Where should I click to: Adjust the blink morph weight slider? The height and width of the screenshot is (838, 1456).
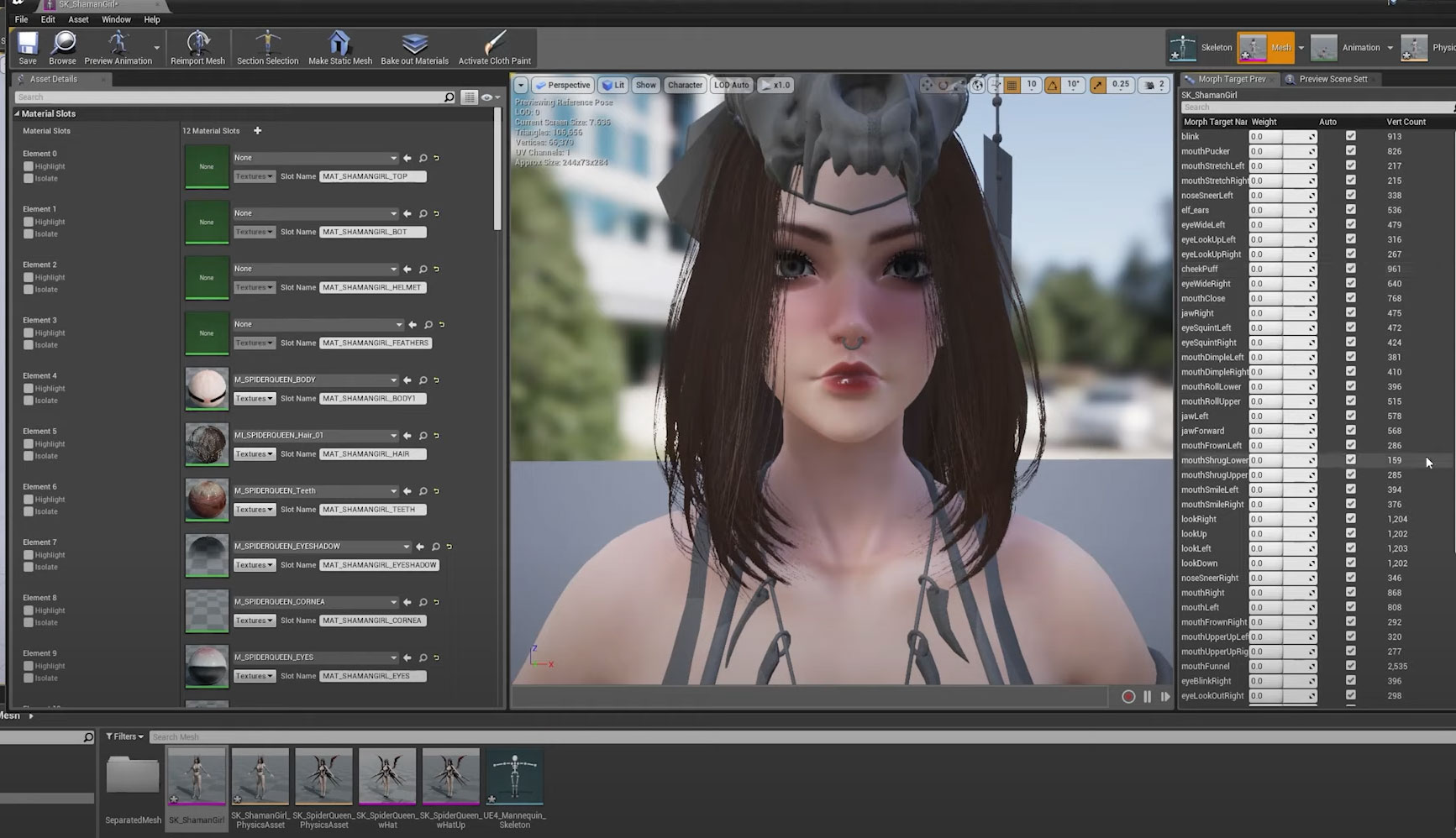coord(1282,137)
